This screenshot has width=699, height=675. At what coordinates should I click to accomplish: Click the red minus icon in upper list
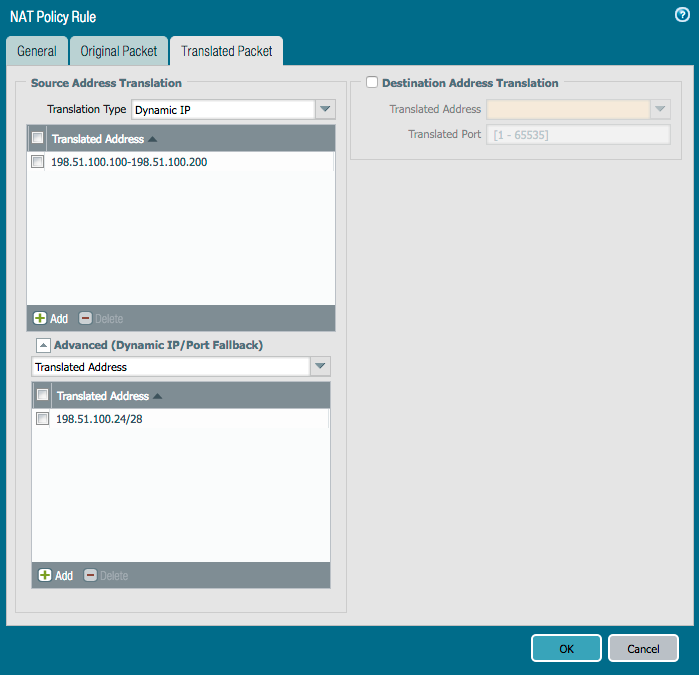coord(85,318)
